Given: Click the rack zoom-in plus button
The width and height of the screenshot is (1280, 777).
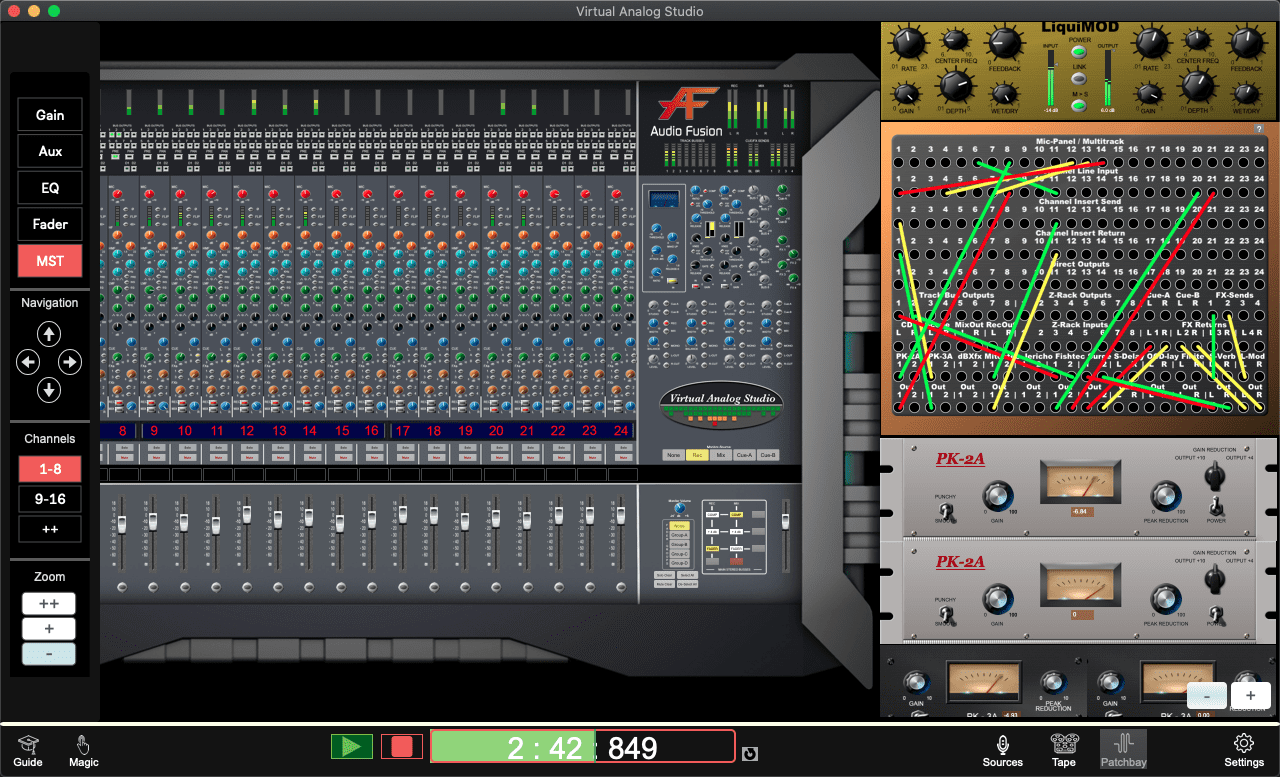Looking at the screenshot, I should (x=1250, y=696).
